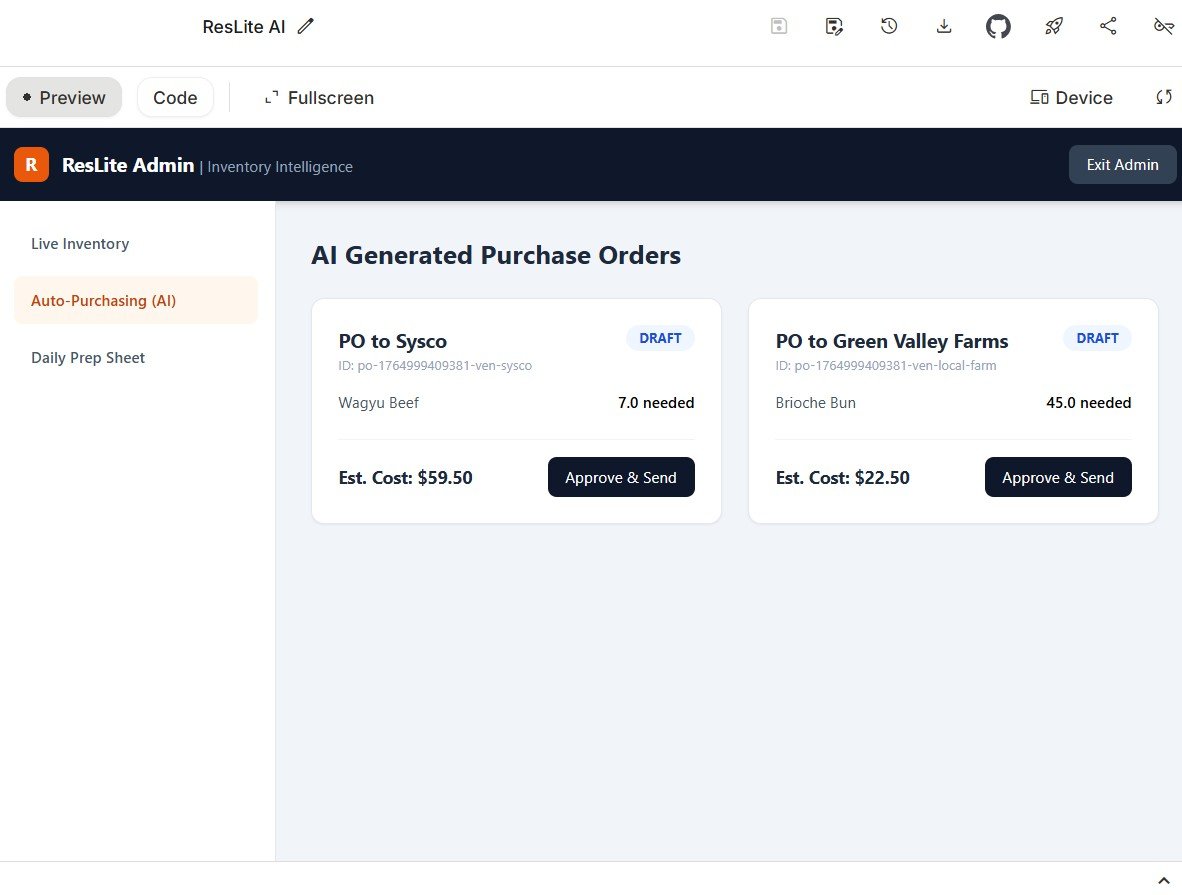Click the orange R logo
Image resolution: width=1182 pixels, height=895 pixels.
coord(32,164)
